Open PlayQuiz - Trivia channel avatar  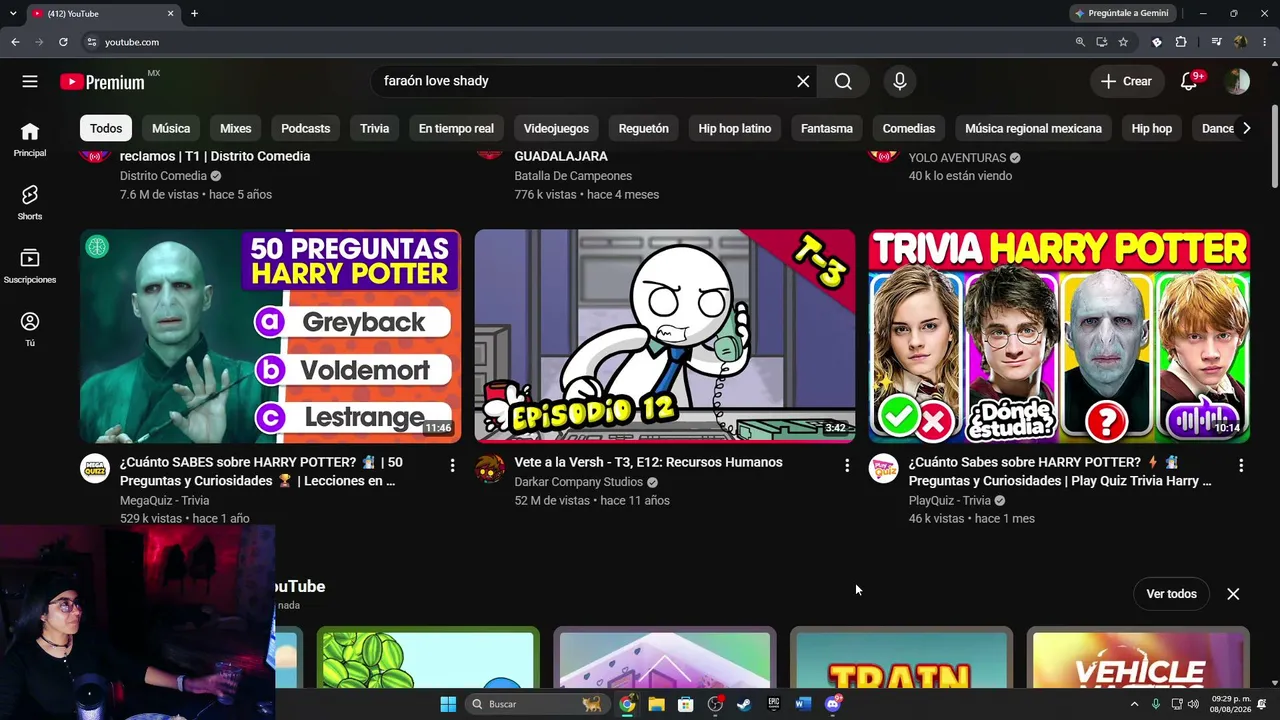click(883, 468)
